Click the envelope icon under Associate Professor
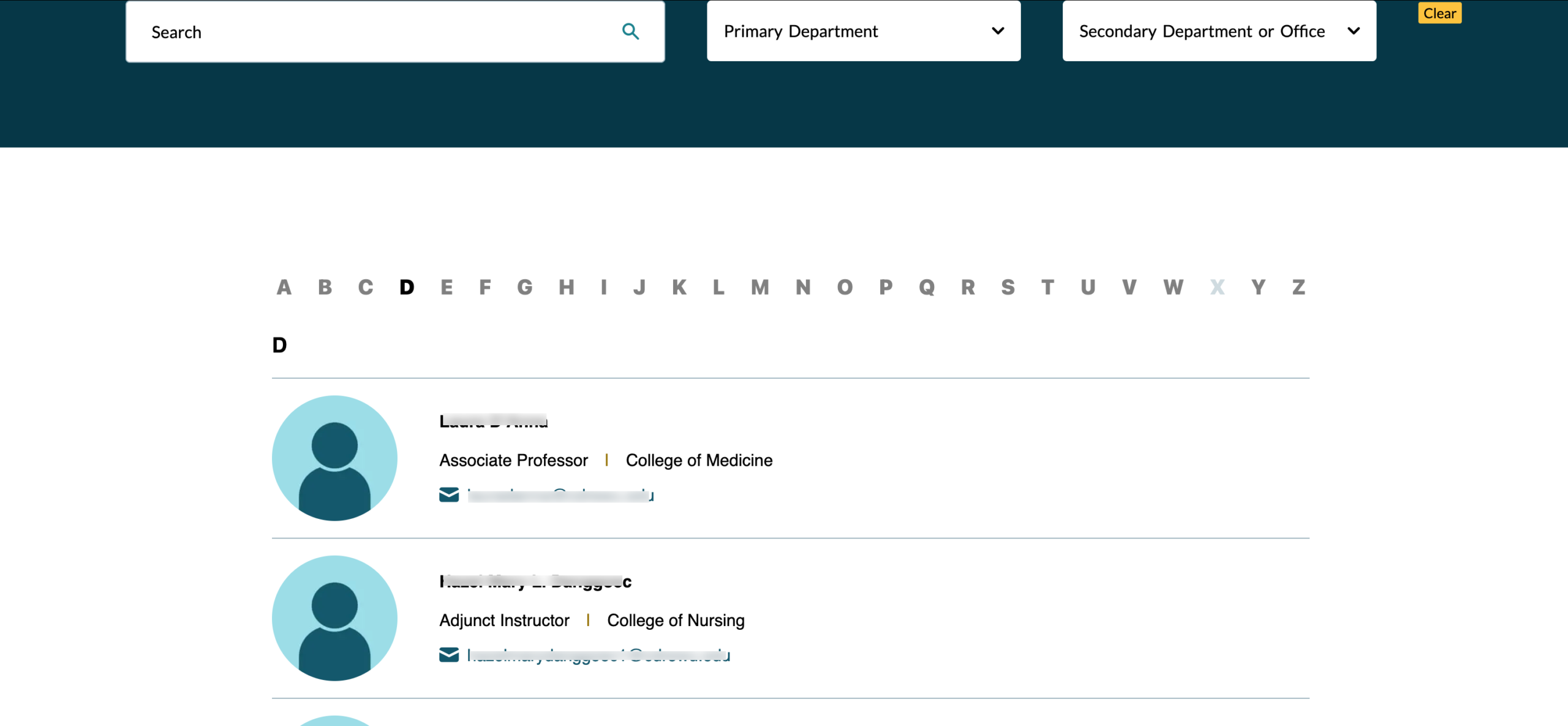This screenshot has height=726, width=1568. point(449,494)
